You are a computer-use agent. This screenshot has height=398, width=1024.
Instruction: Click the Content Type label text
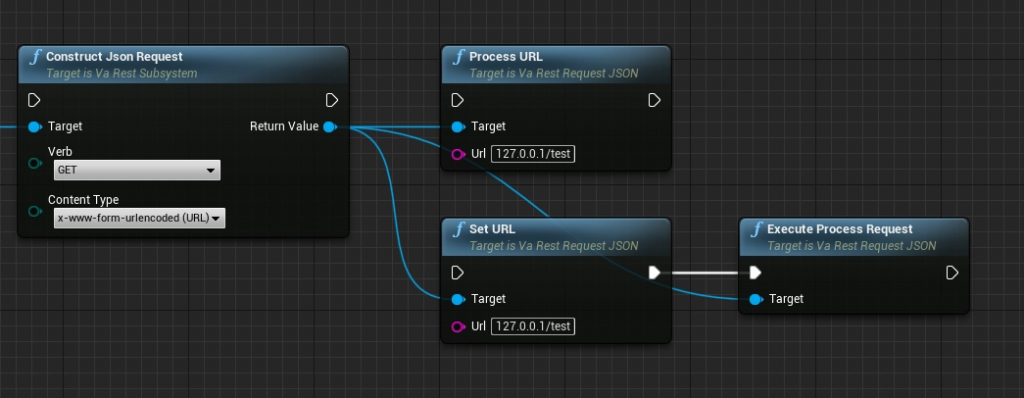(84, 200)
